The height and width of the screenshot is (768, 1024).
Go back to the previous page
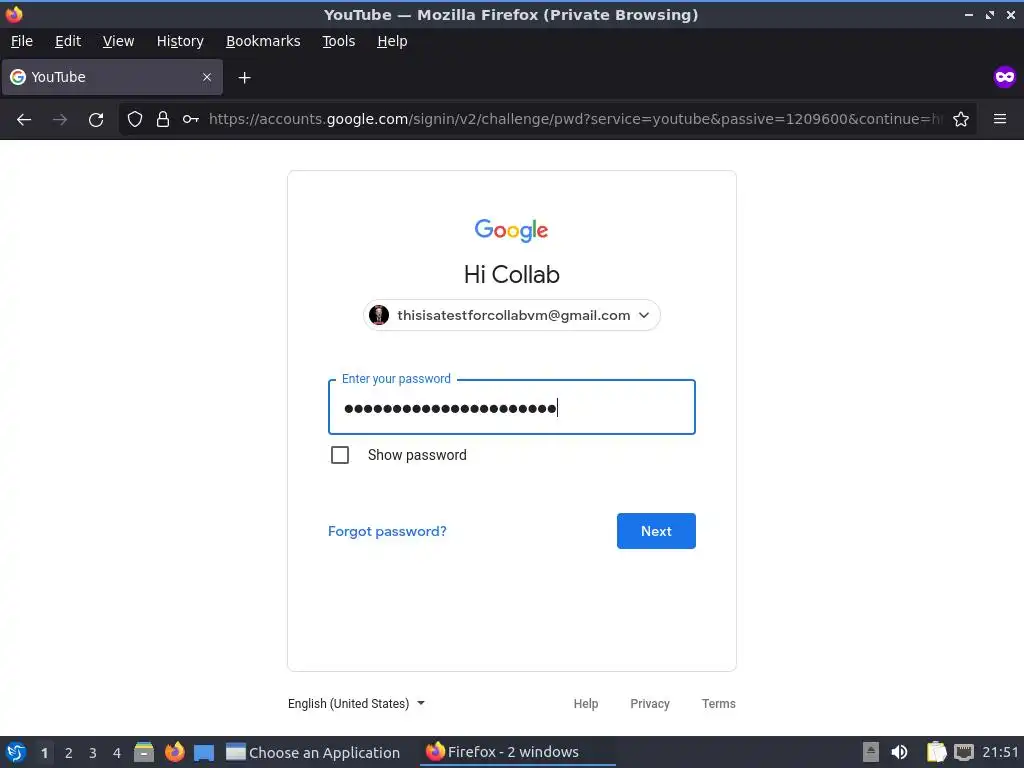coord(24,120)
